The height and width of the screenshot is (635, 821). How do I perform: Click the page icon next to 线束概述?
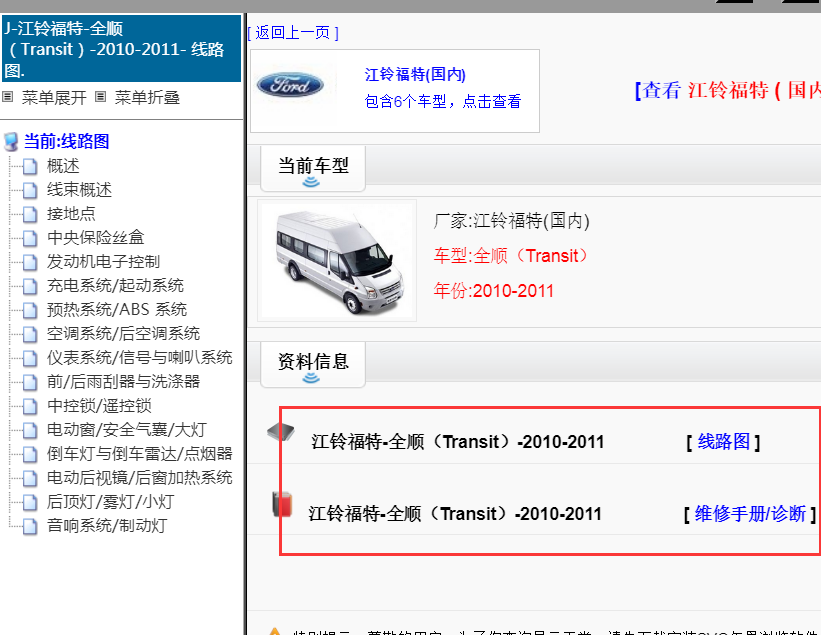point(30,191)
